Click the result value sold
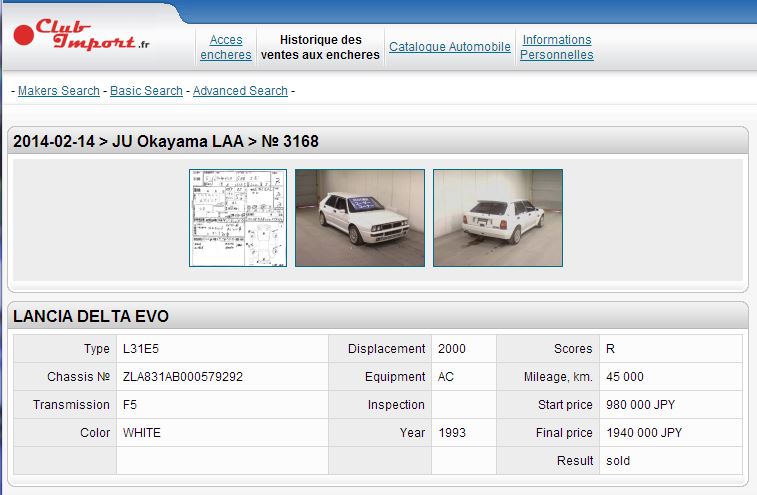Image resolution: width=757 pixels, height=495 pixels. point(618,461)
